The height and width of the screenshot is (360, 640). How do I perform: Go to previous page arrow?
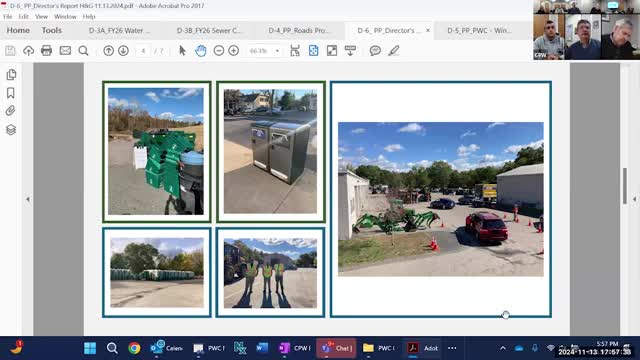tap(109, 51)
